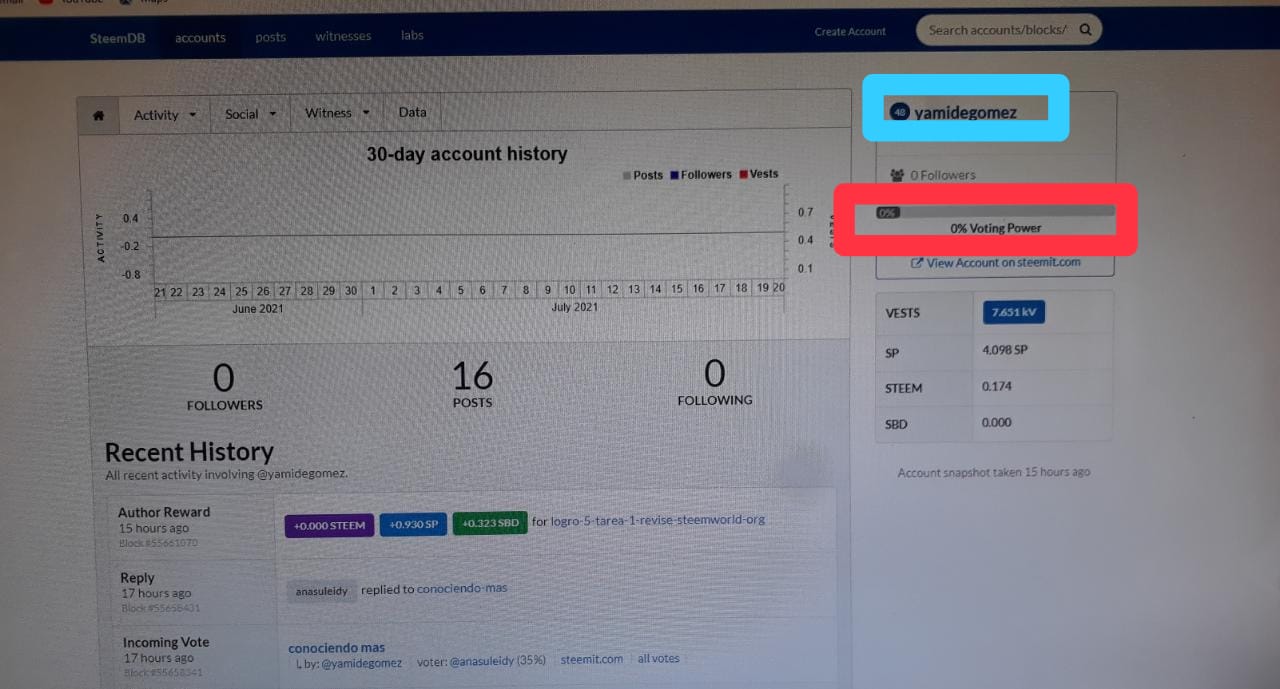Expand the Activity dropdown
This screenshot has height=689, width=1280.
pos(165,115)
